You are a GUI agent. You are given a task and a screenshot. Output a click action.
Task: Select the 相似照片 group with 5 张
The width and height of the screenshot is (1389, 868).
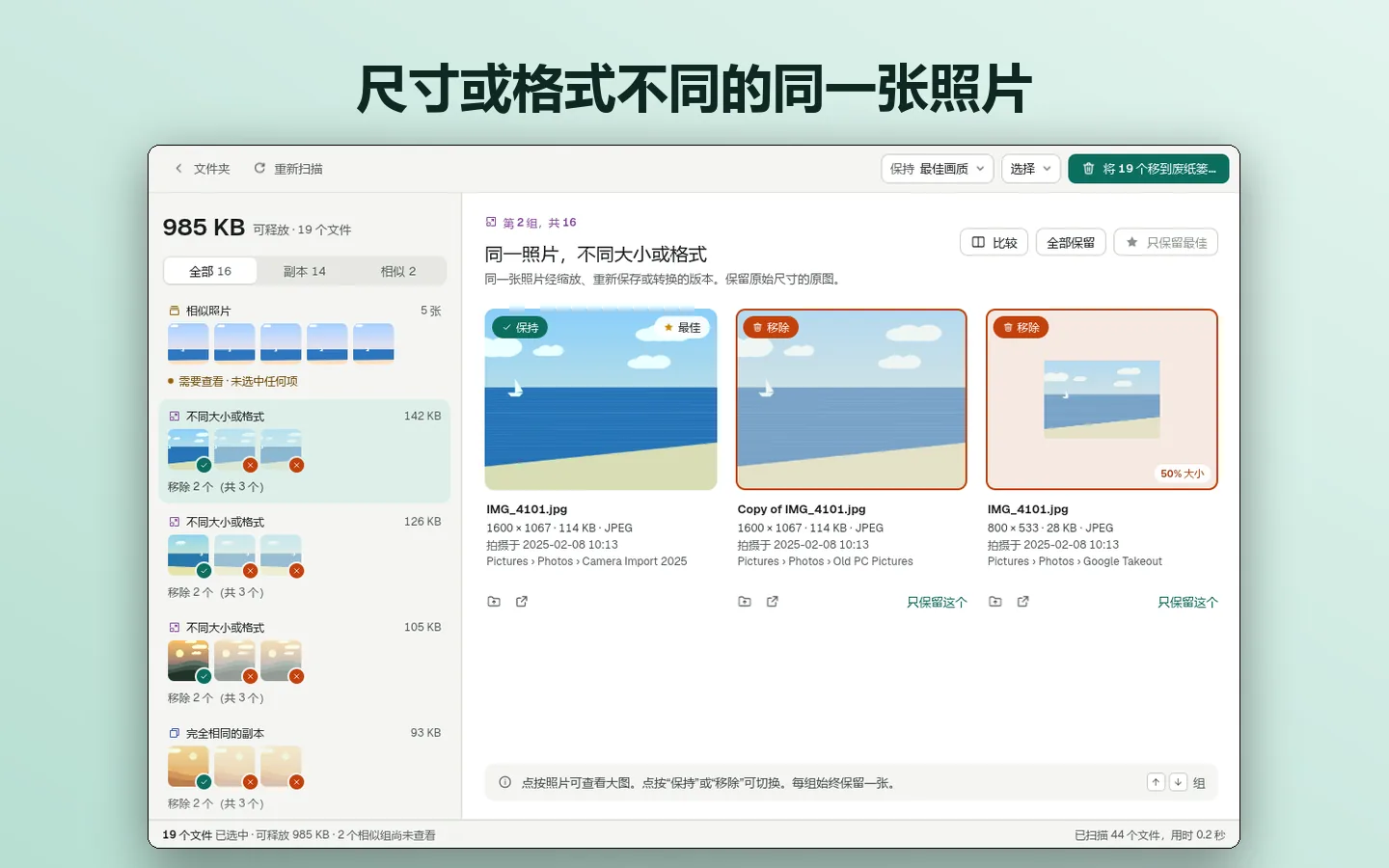305,345
